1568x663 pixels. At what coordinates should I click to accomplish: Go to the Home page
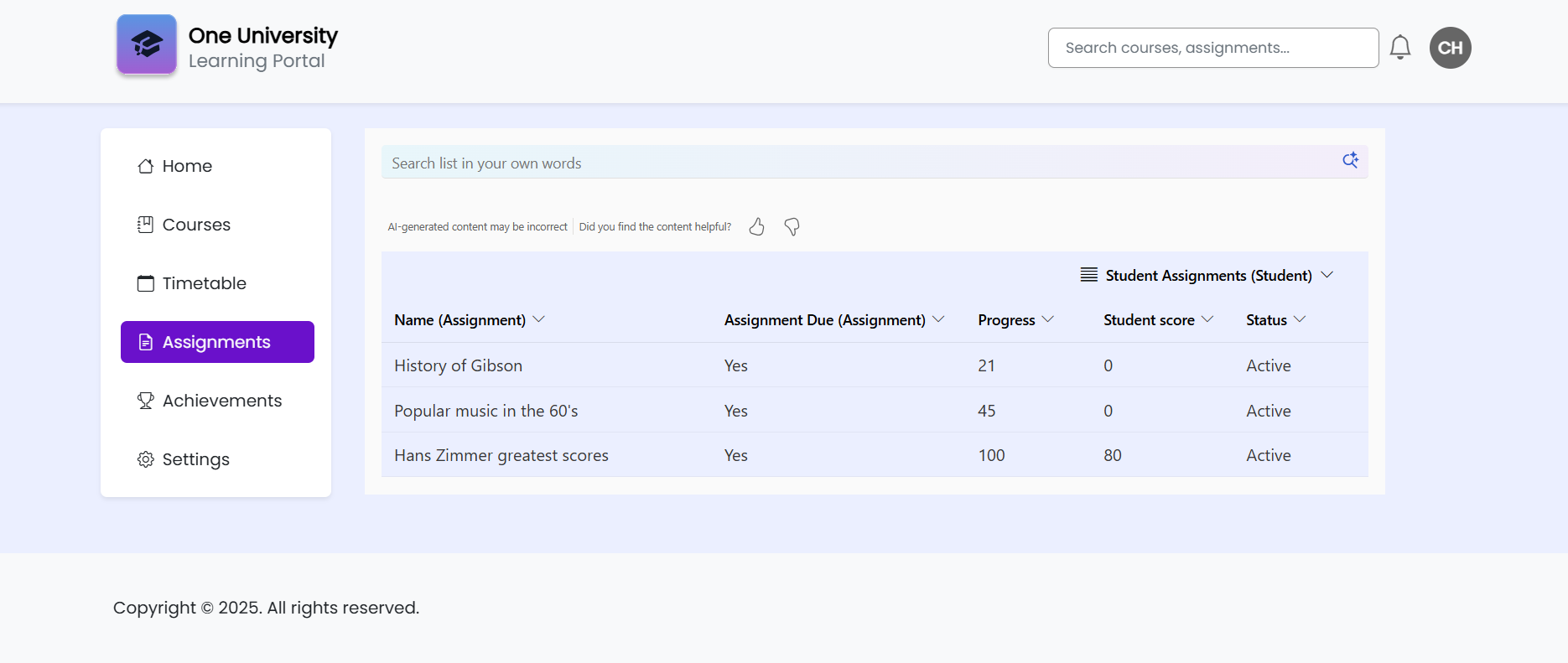[187, 166]
